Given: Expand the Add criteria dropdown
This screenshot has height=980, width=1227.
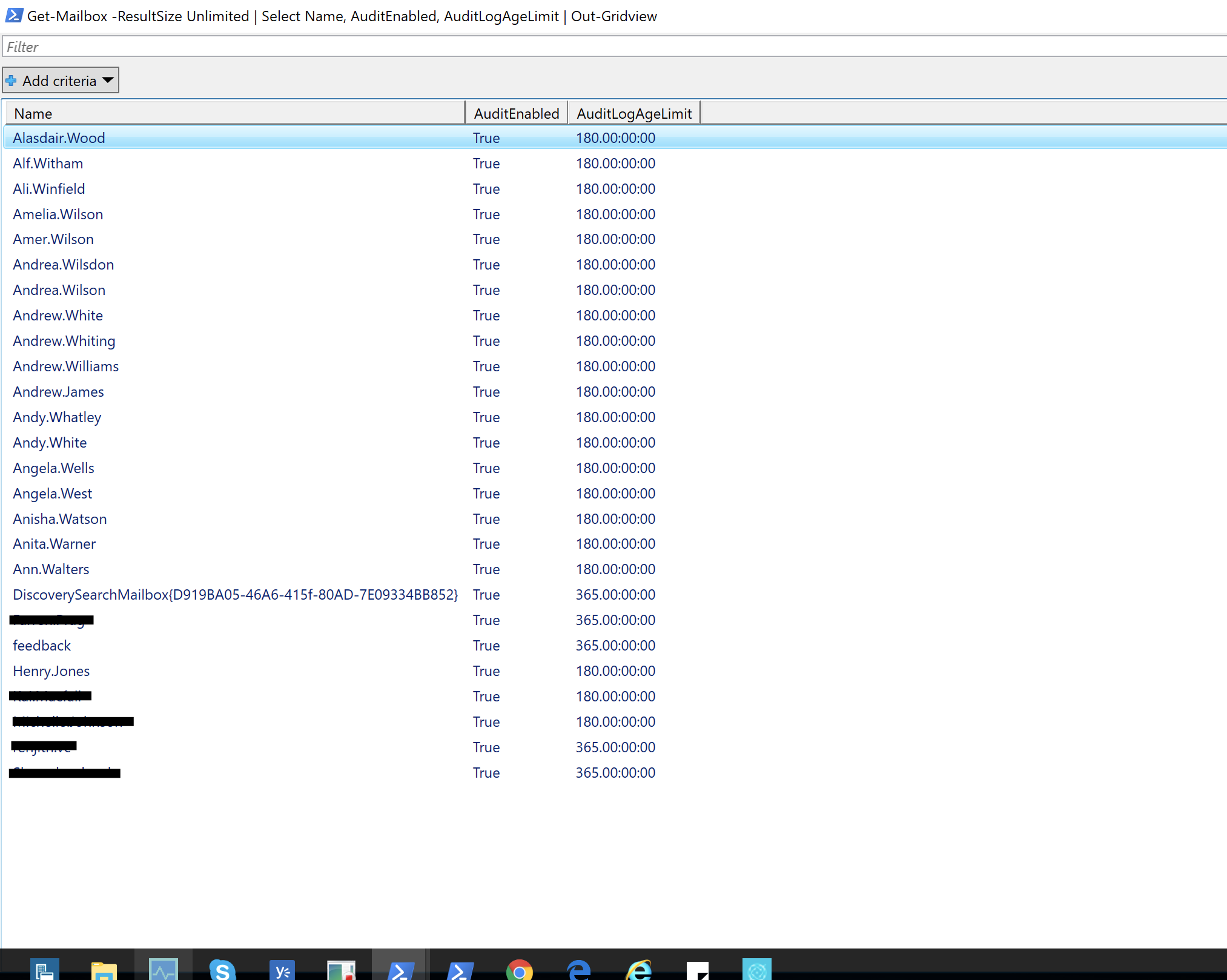Looking at the screenshot, I should click(108, 80).
